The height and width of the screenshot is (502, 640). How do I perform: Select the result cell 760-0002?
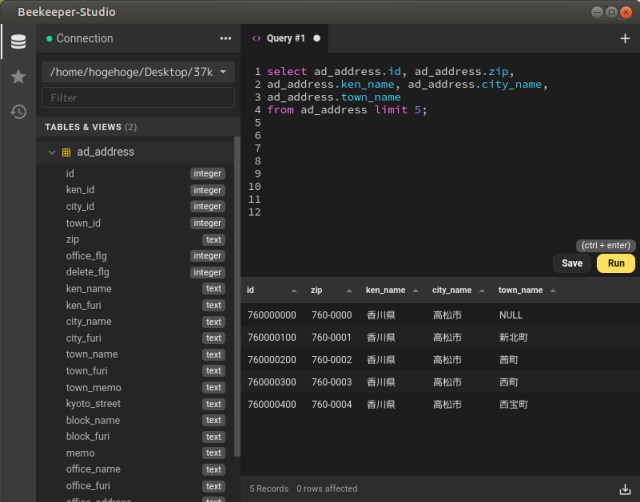tap(331, 360)
